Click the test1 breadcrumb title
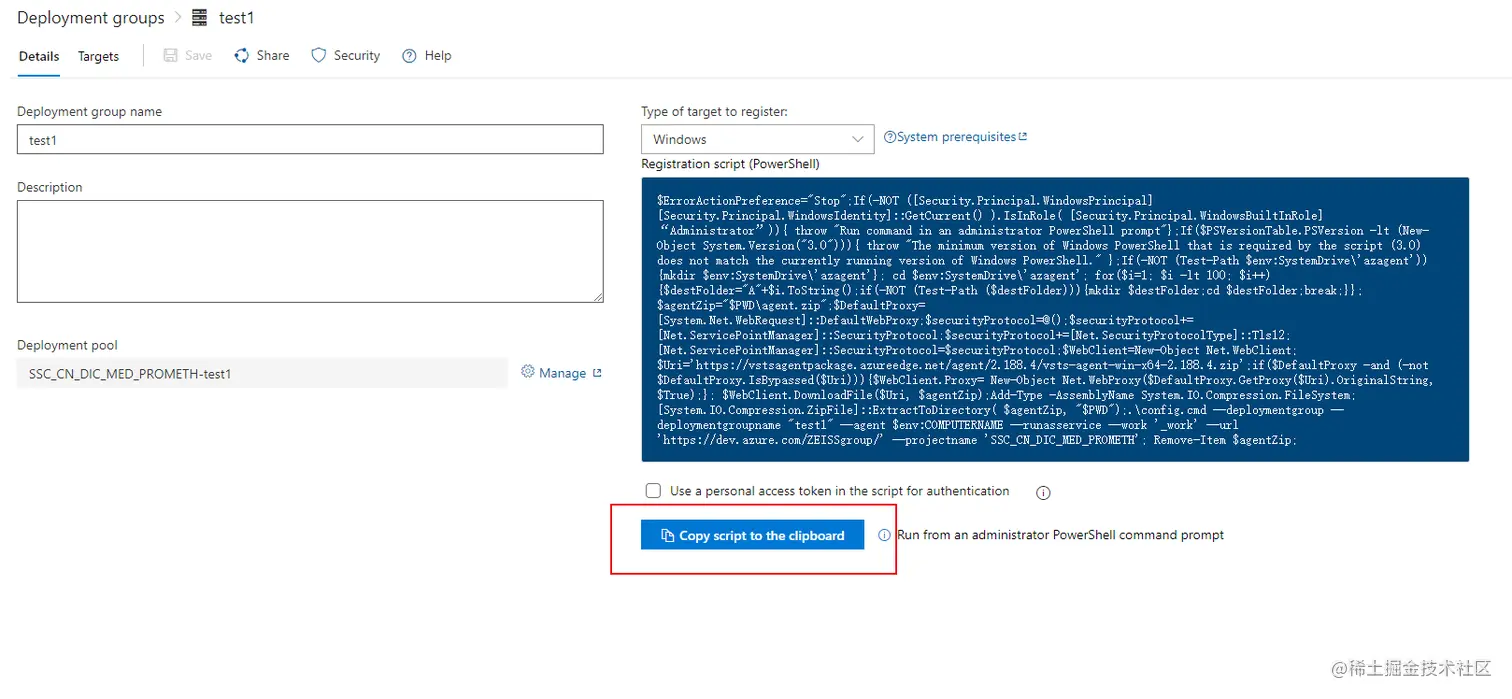The width and height of the screenshot is (1512, 699). (x=237, y=18)
